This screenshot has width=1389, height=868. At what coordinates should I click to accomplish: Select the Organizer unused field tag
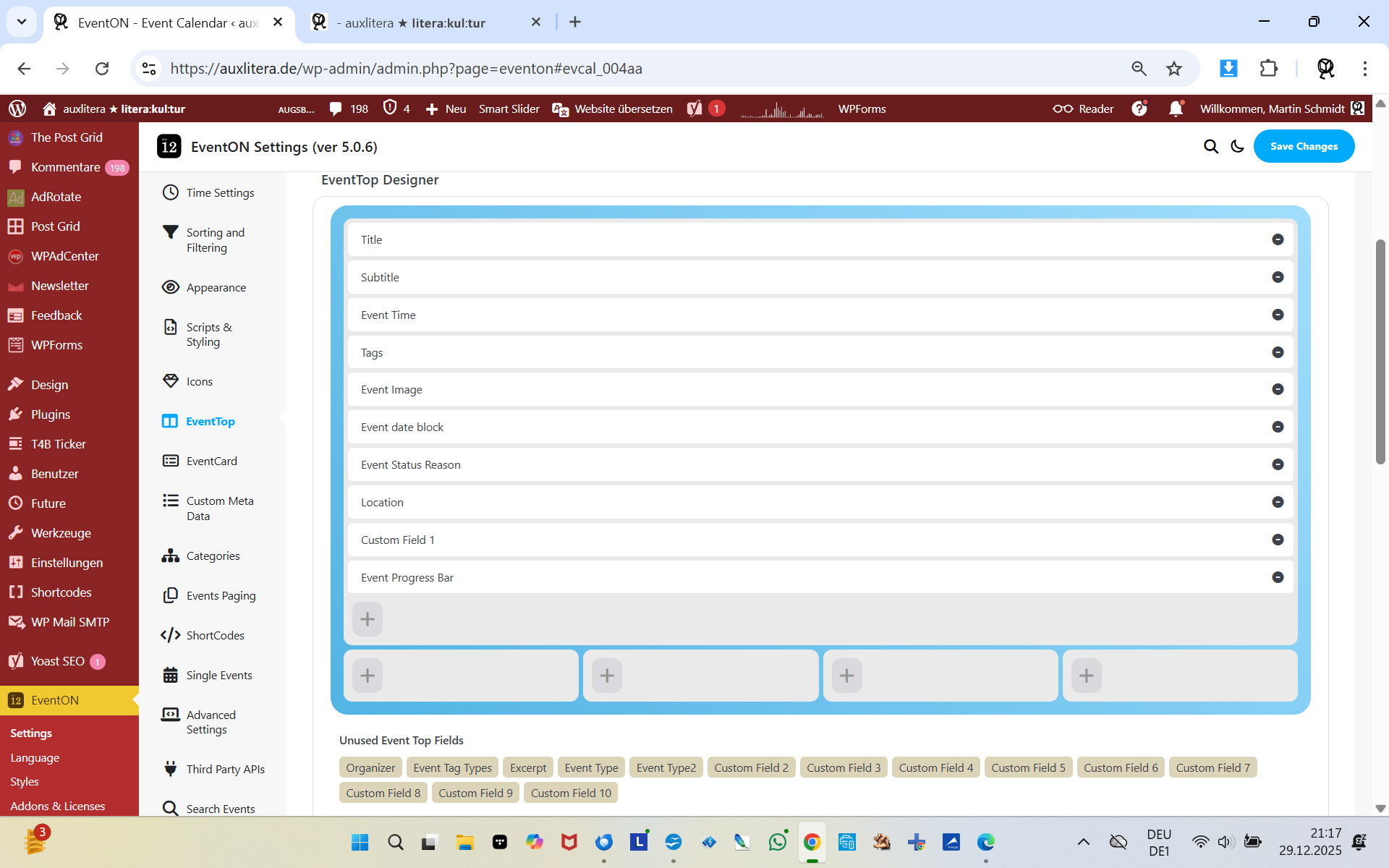(370, 767)
